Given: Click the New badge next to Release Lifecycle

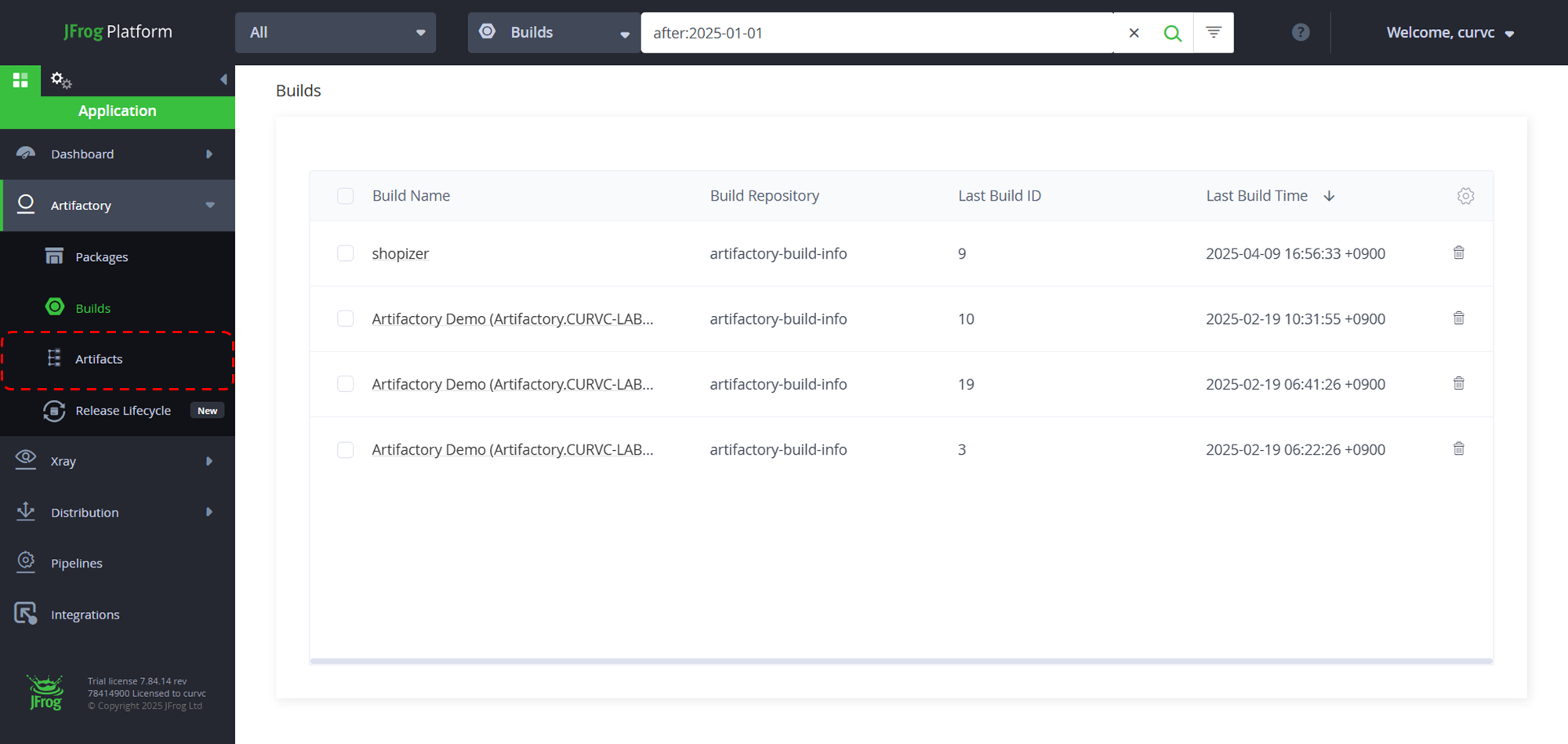Looking at the screenshot, I should coord(207,411).
